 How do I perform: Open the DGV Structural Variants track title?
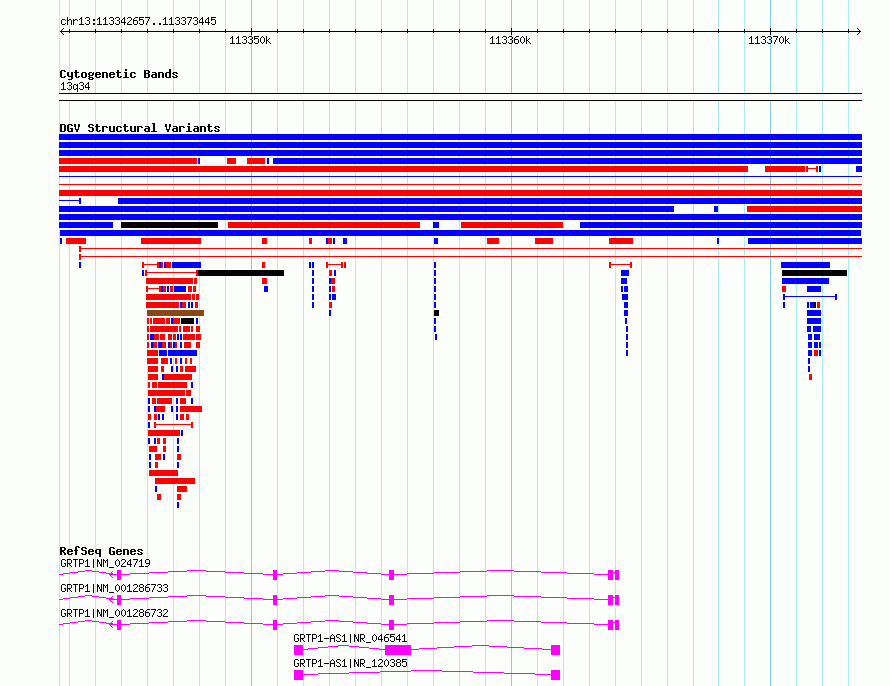coord(140,128)
